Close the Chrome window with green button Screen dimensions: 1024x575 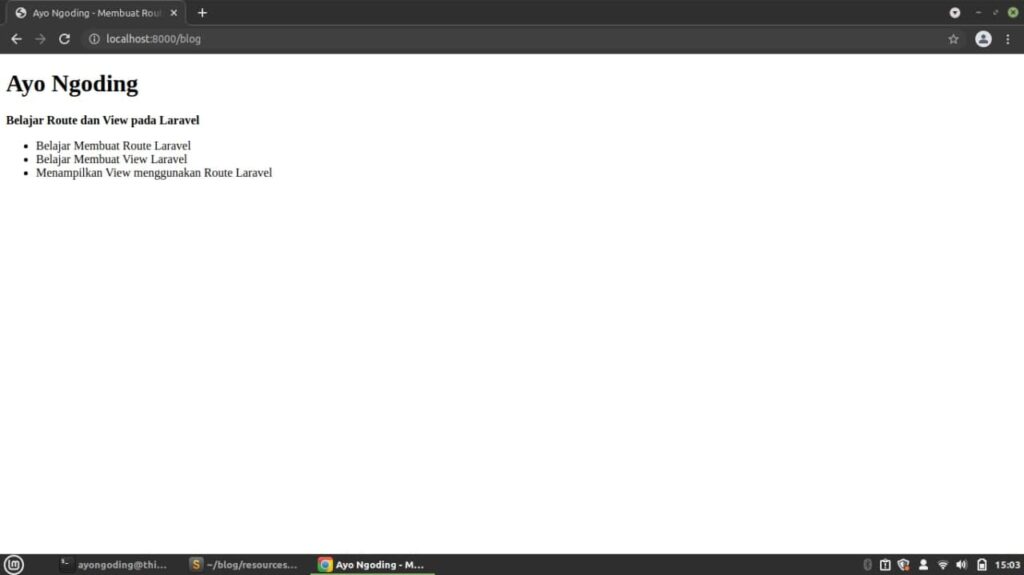1013,12
